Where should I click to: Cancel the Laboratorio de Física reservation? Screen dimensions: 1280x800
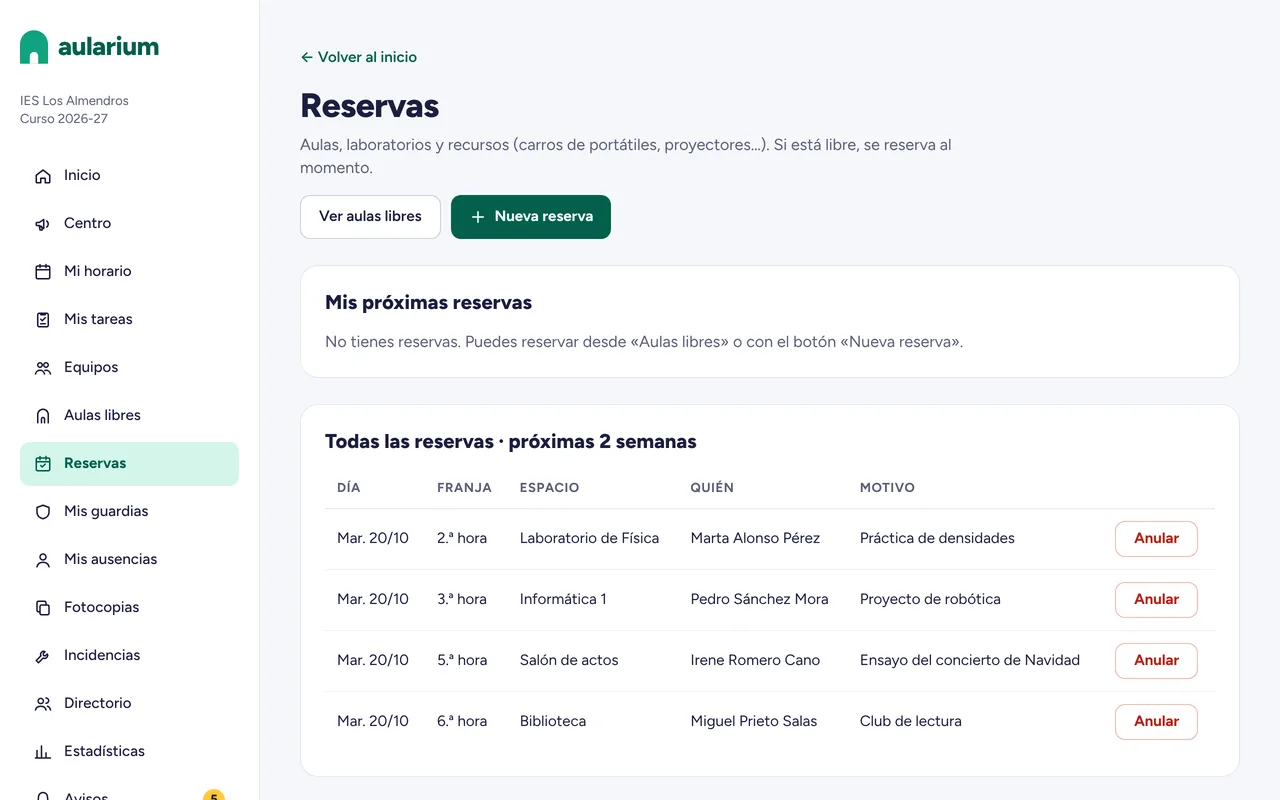1156,539
